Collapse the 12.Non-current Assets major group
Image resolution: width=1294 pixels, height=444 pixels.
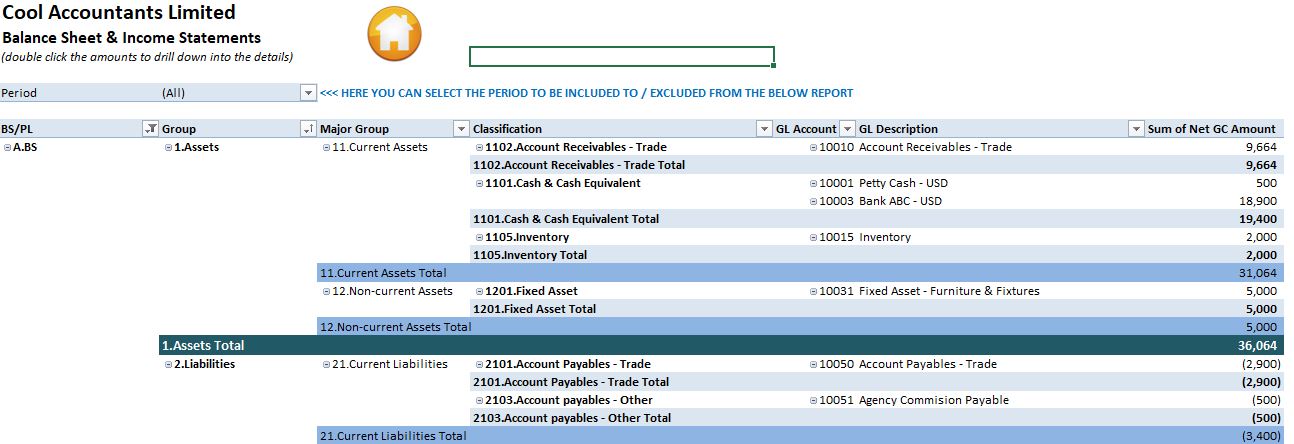point(326,291)
